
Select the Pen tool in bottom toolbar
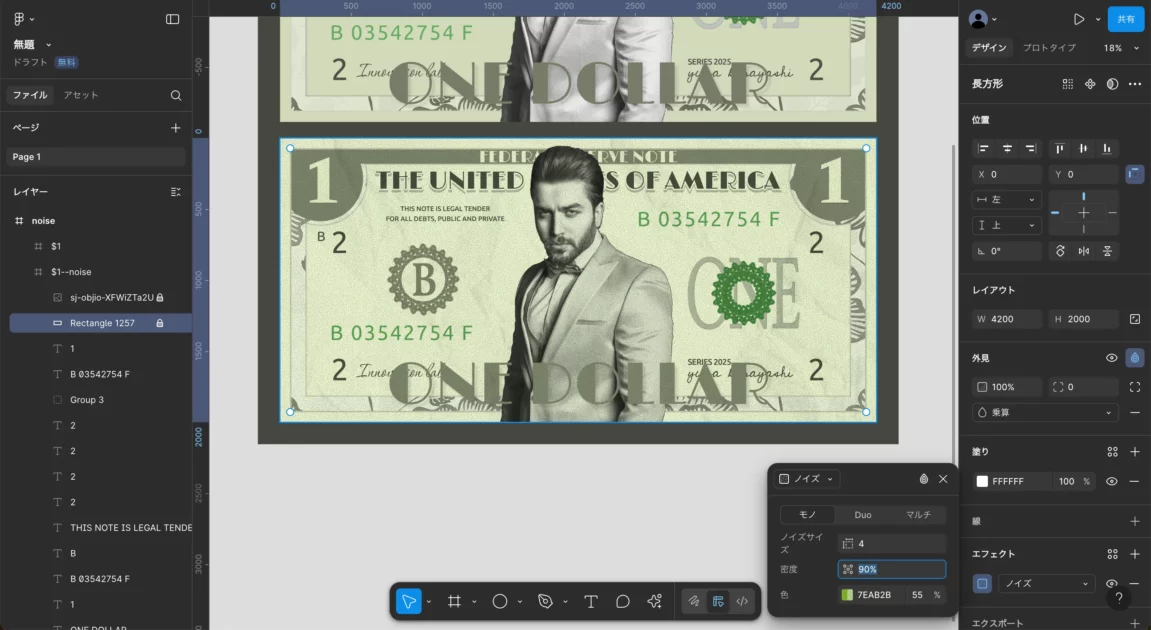[x=545, y=601]
